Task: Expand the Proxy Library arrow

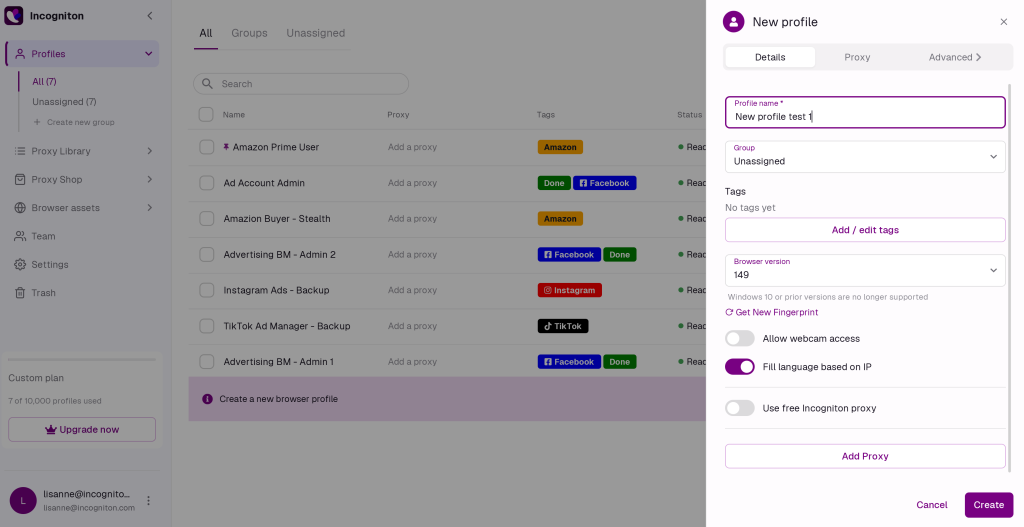Action: coord(150,151)
